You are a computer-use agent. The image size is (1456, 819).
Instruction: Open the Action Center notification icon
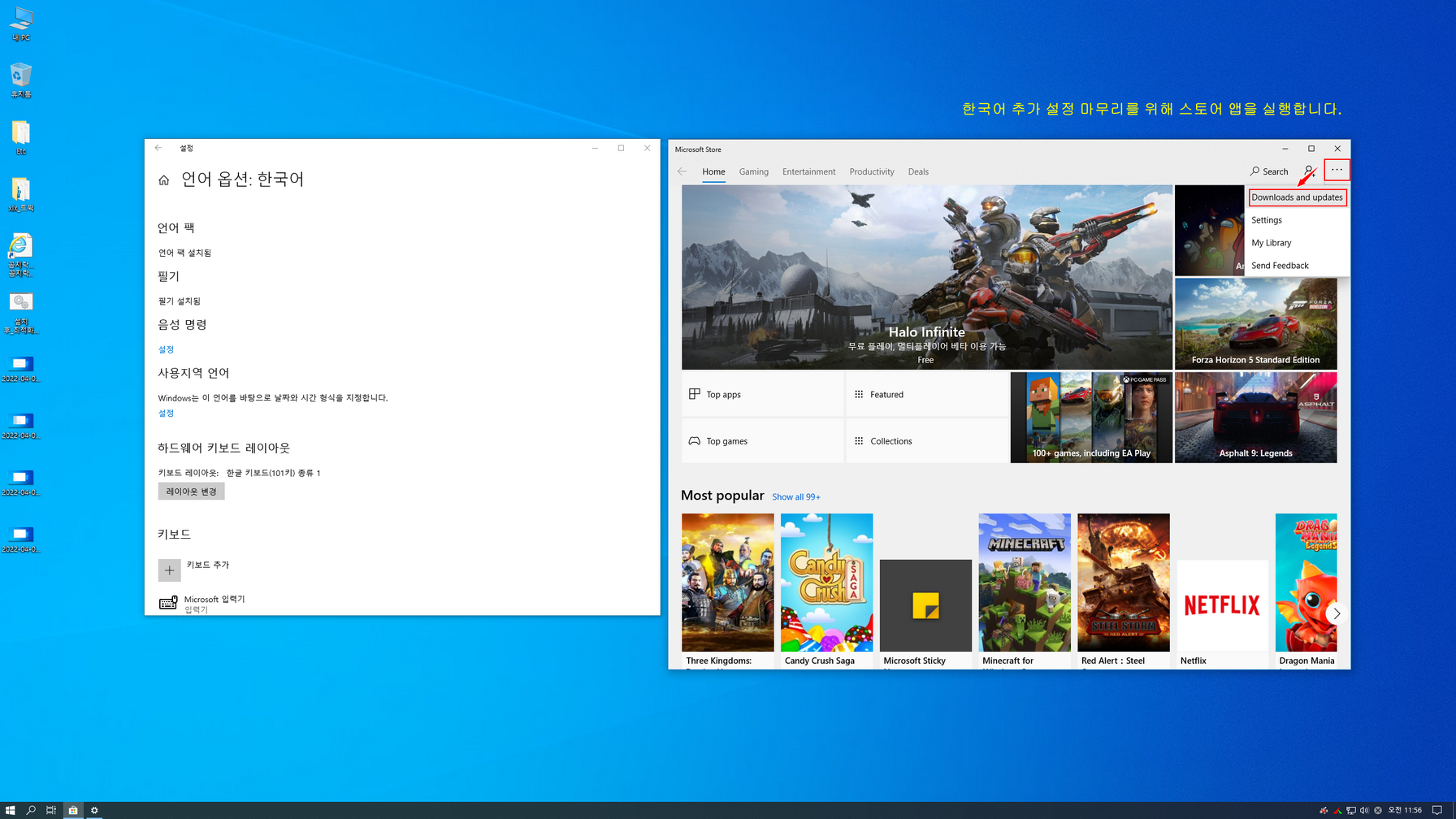pyautogui.click(x=1436, y=810)
